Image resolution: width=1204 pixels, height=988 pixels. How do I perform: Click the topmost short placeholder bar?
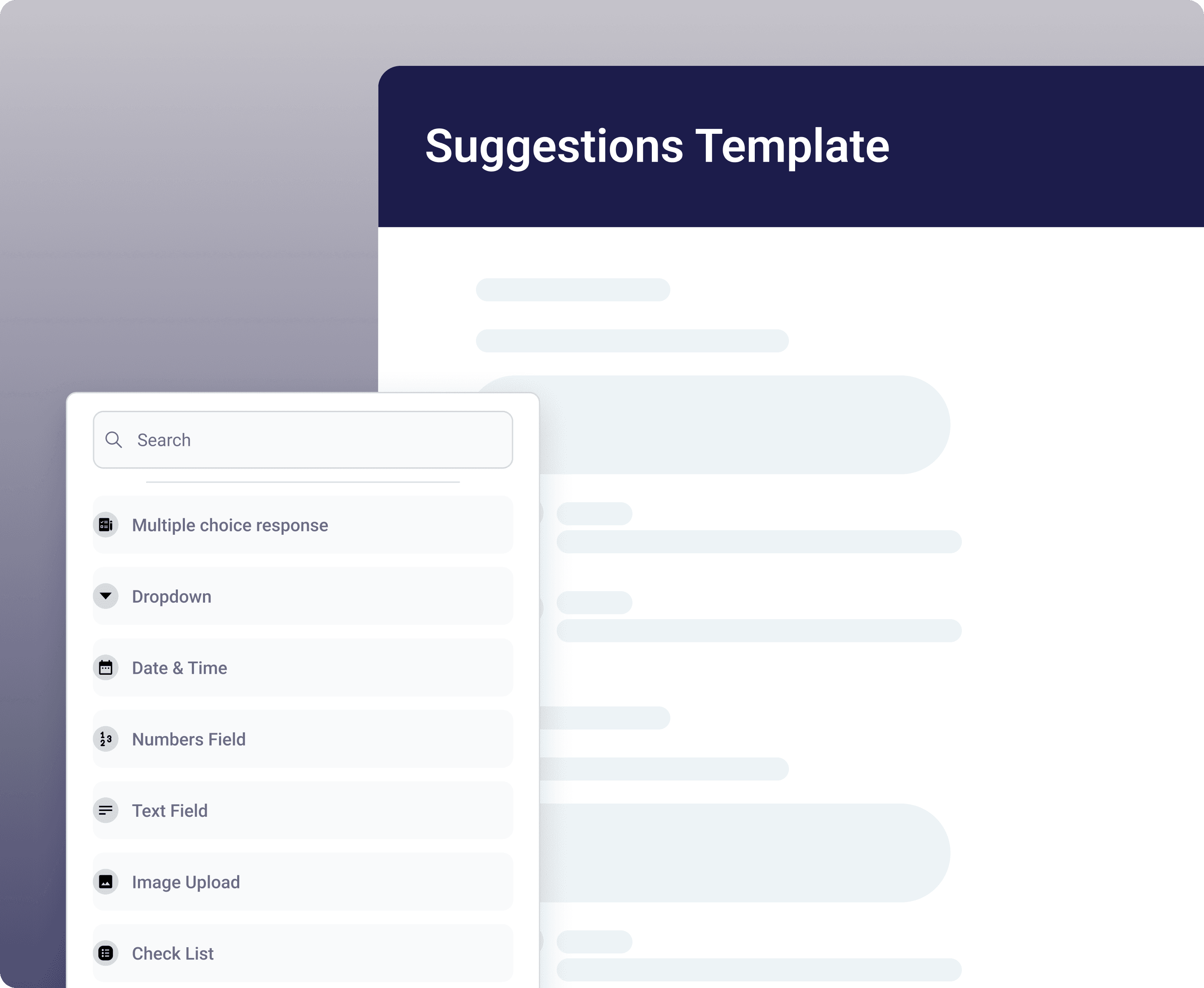(573, 290)
